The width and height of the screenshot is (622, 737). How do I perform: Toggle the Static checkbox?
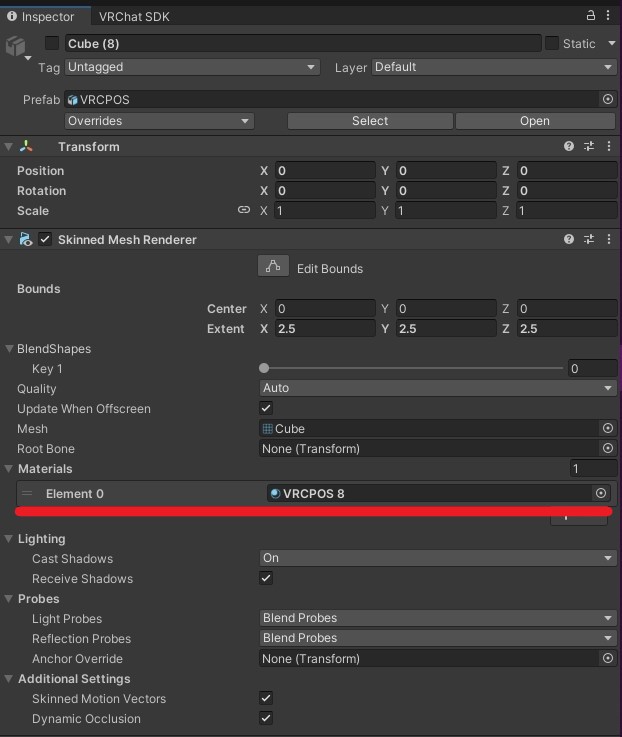pos(551,43)
